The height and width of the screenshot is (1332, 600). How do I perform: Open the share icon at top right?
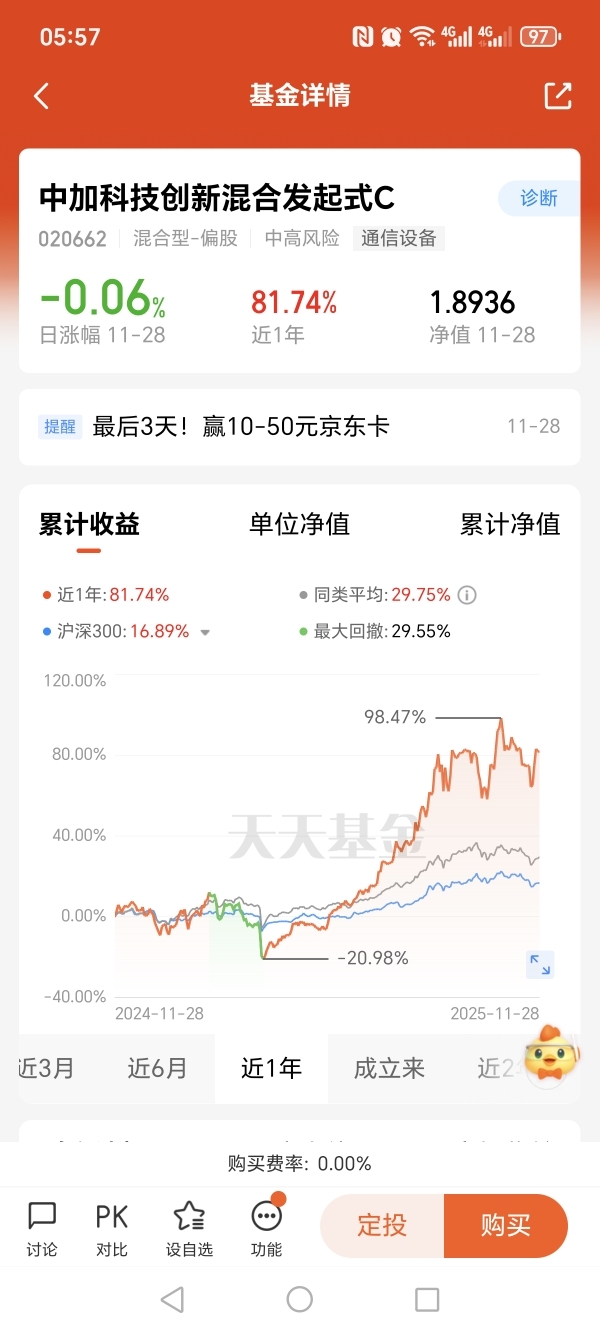[x=557, y=96]
